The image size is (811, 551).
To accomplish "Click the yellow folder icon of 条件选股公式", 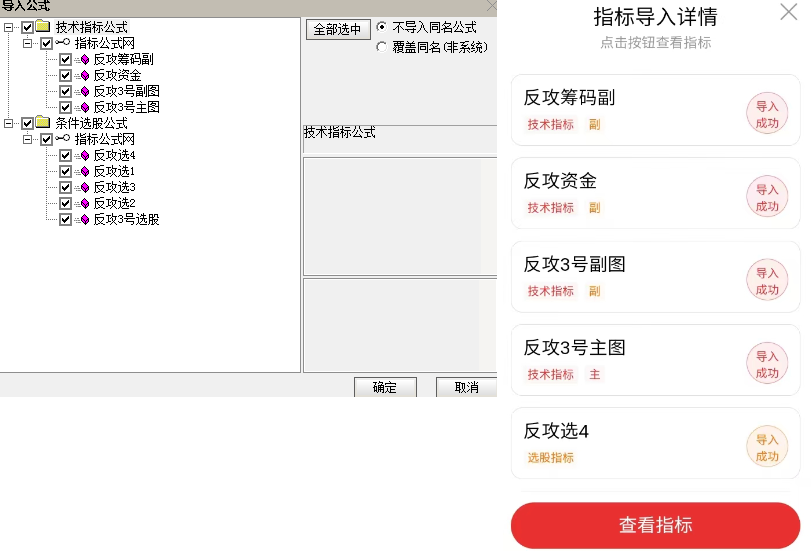I will [43, 123].
